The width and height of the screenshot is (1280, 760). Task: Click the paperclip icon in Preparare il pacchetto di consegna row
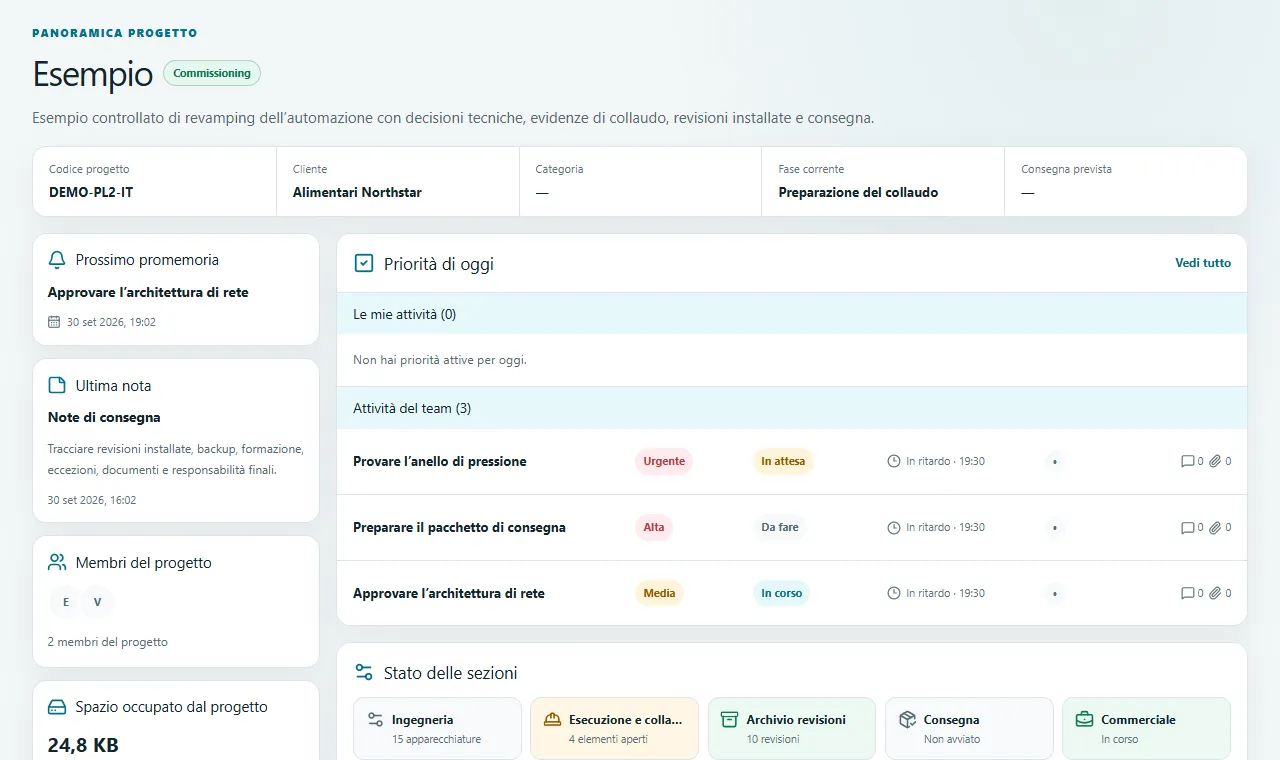[x=1215, y=527]
